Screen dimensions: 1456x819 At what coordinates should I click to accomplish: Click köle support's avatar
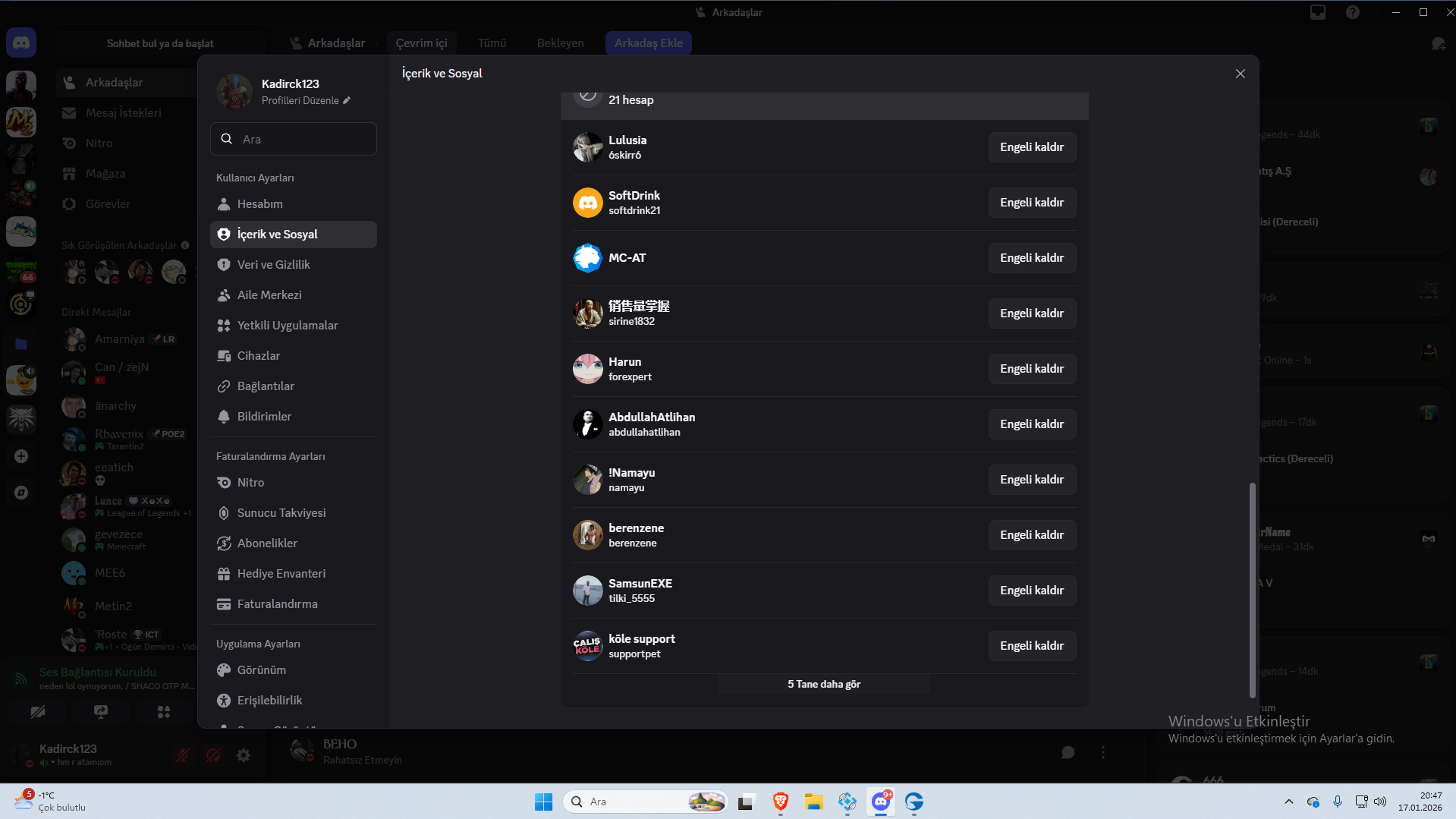pyautogui.click(x=588, y=646)
